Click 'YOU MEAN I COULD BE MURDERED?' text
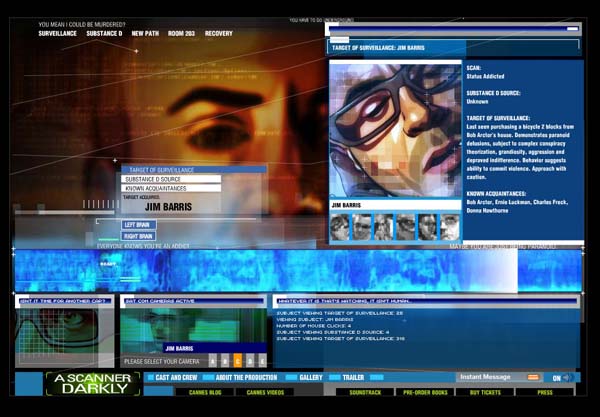The width and height of the screenshot is (600, 417). pos(82,24)
